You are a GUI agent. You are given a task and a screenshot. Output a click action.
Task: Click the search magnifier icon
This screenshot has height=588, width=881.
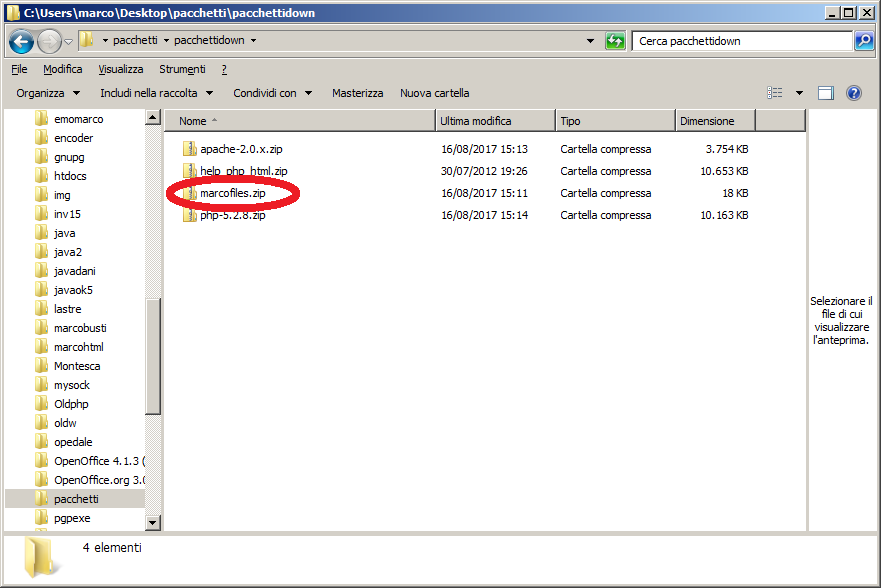(864, 41)
